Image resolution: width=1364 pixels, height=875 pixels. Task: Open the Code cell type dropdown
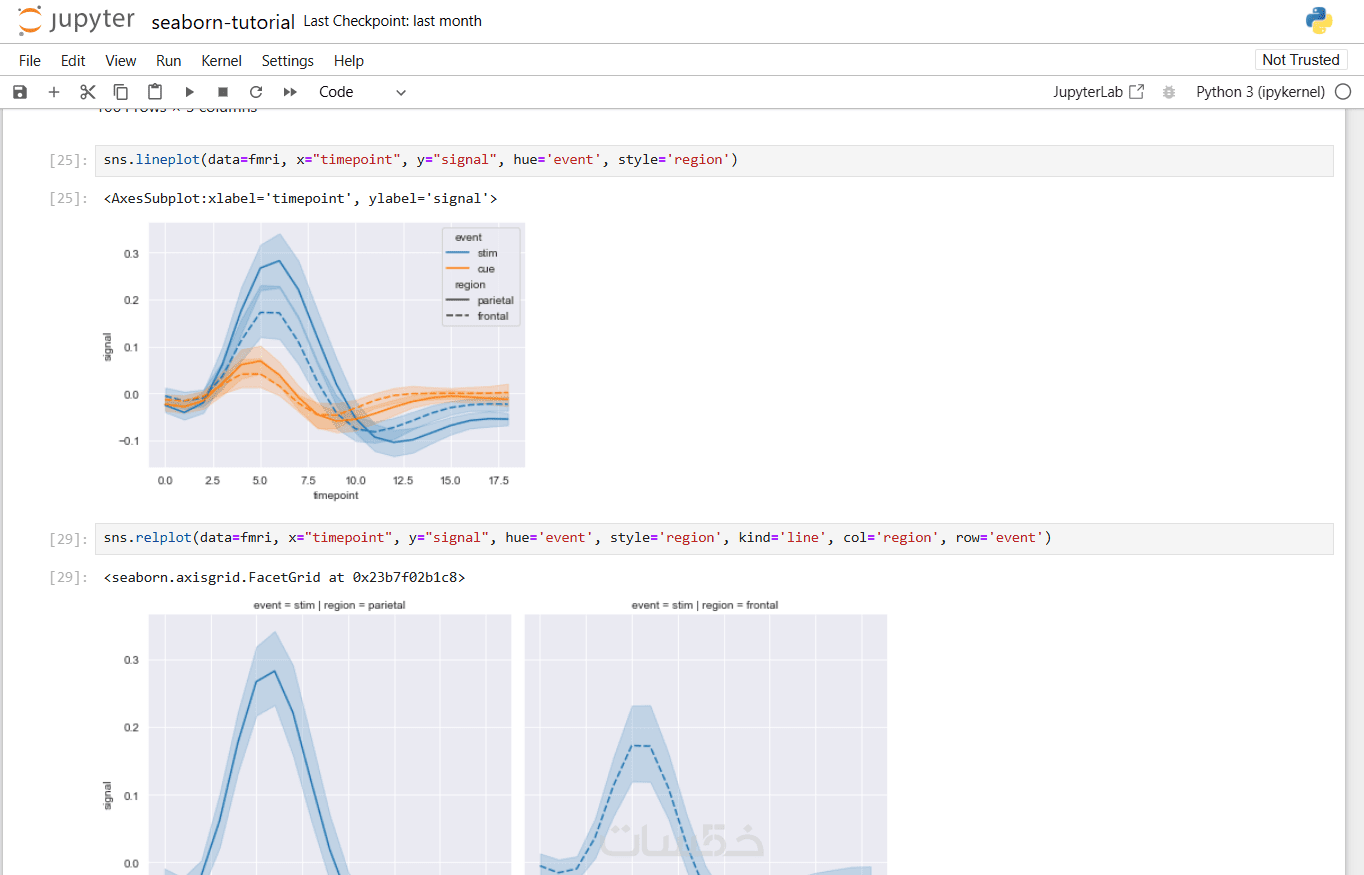pyautogui.click(x=362, y=92)
